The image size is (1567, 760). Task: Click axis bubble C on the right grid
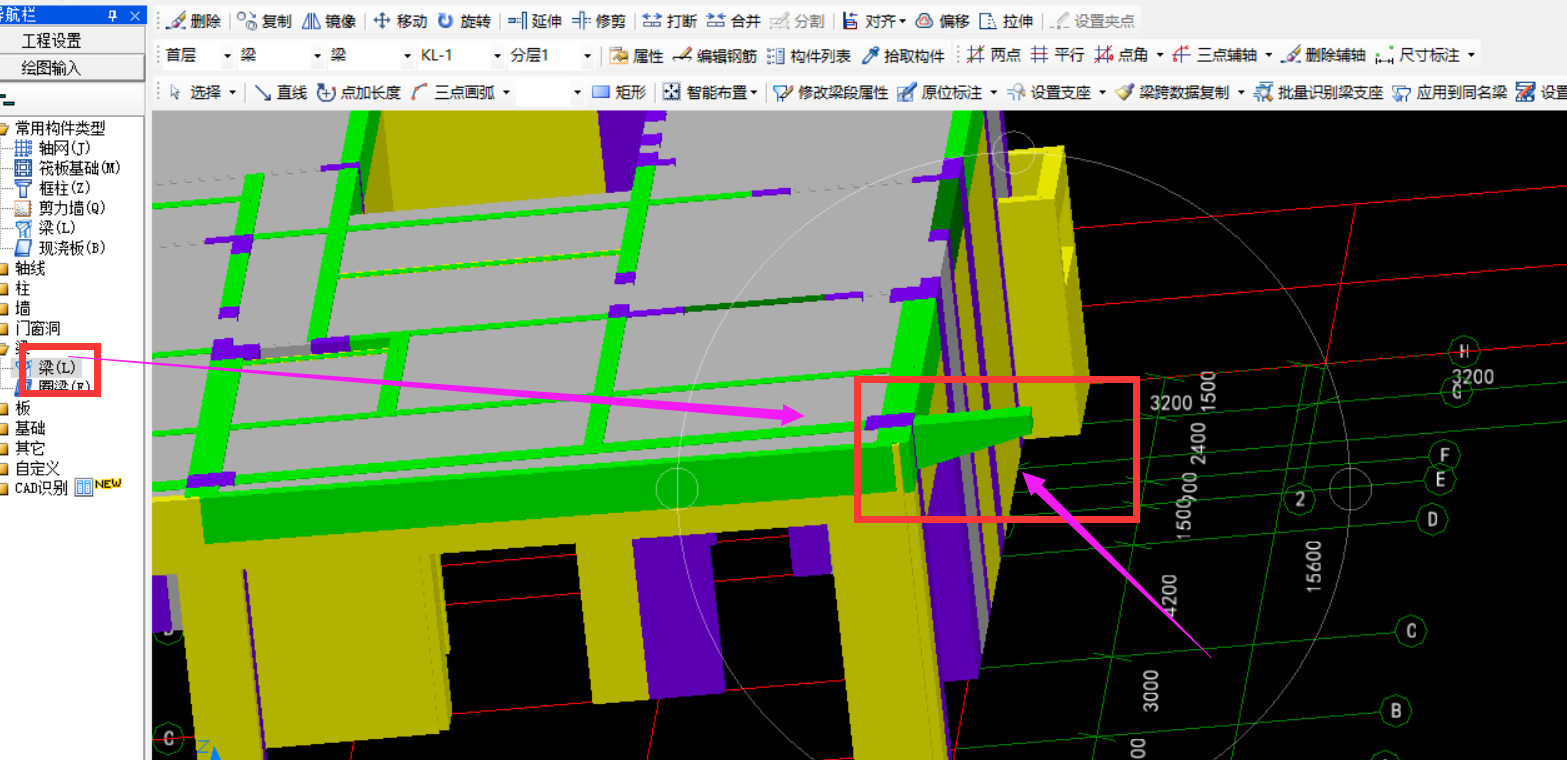[x=1412, y=631]
